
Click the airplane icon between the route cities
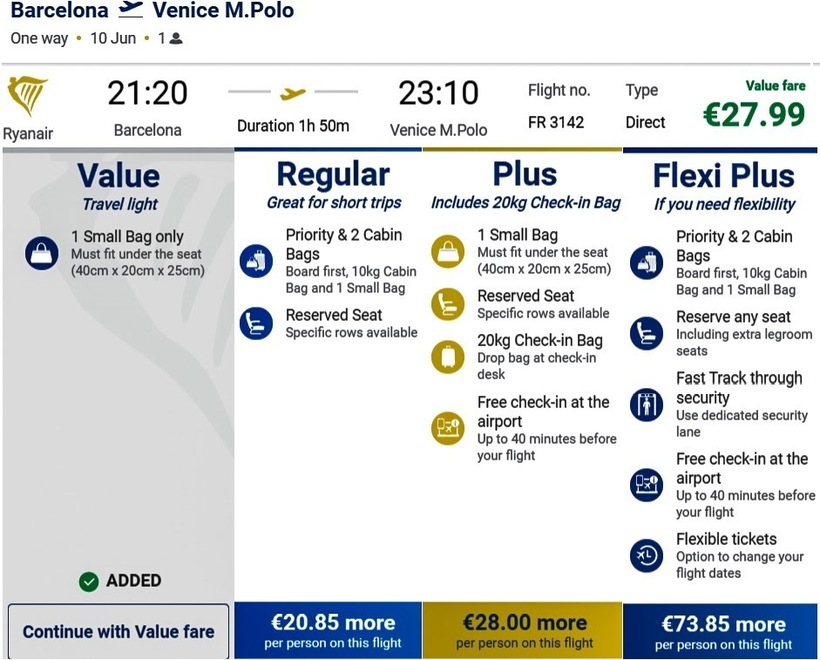coord(131,11)
